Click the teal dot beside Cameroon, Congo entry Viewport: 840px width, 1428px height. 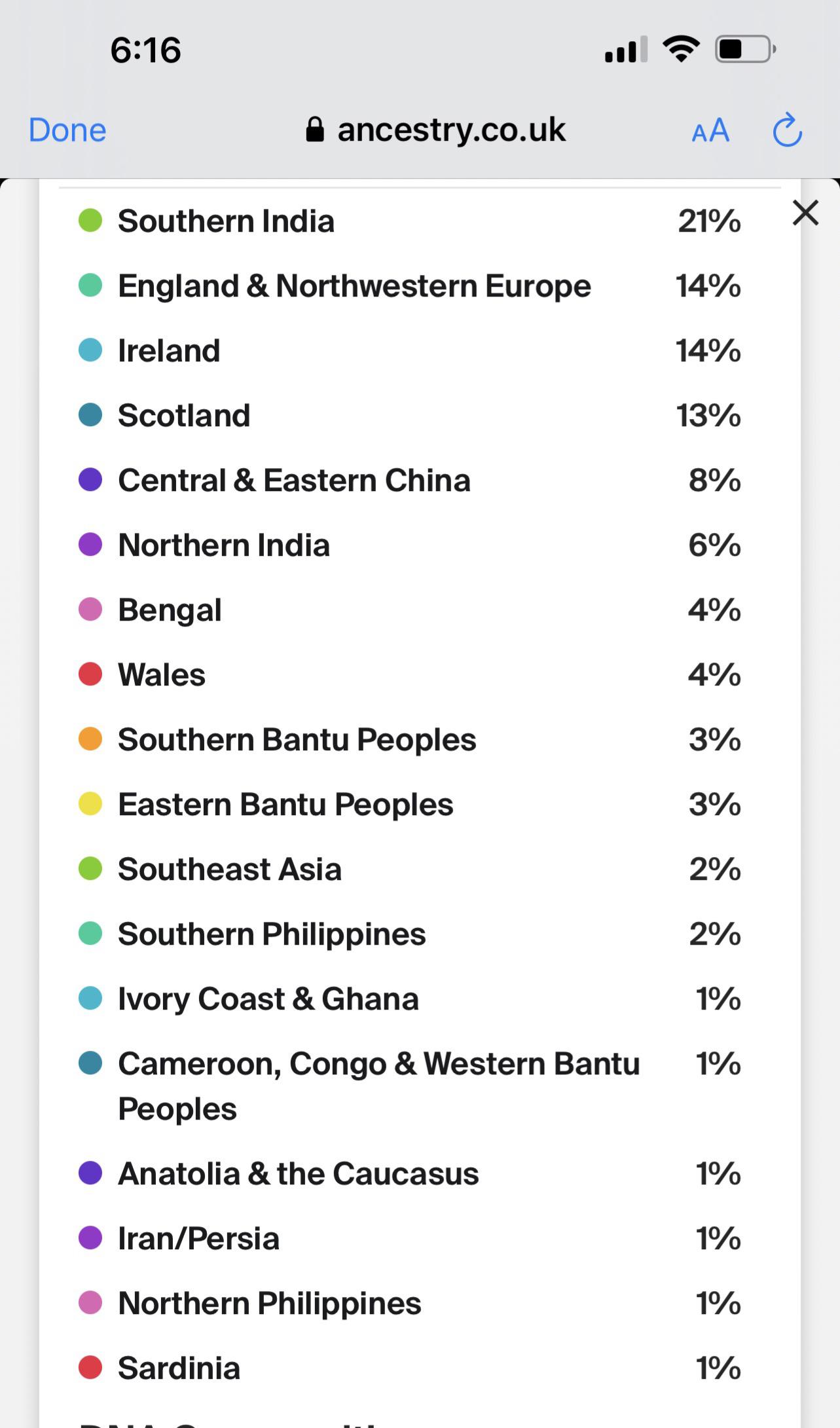pyautogui.click(x=90, y=1063)
